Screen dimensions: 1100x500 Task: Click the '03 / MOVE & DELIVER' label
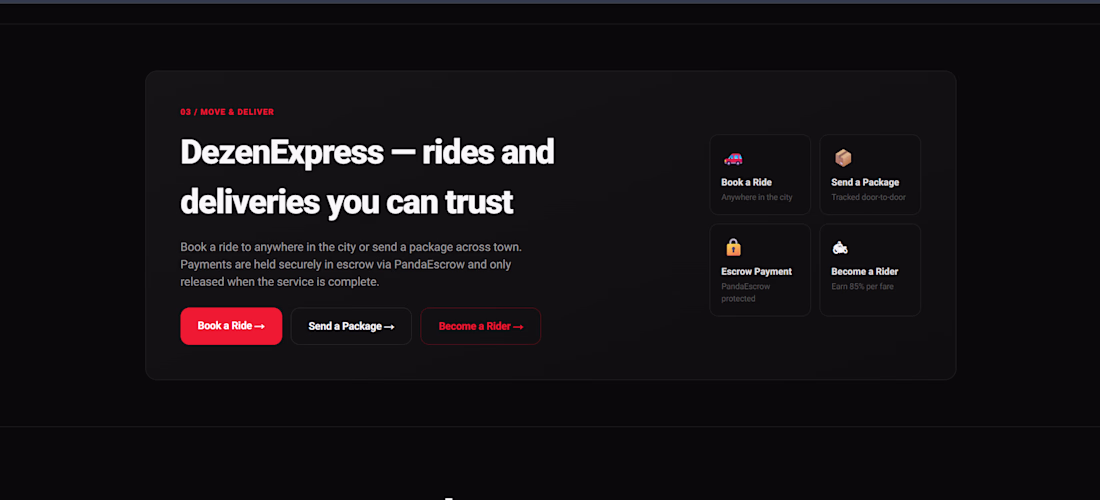(x=227, y=112)
